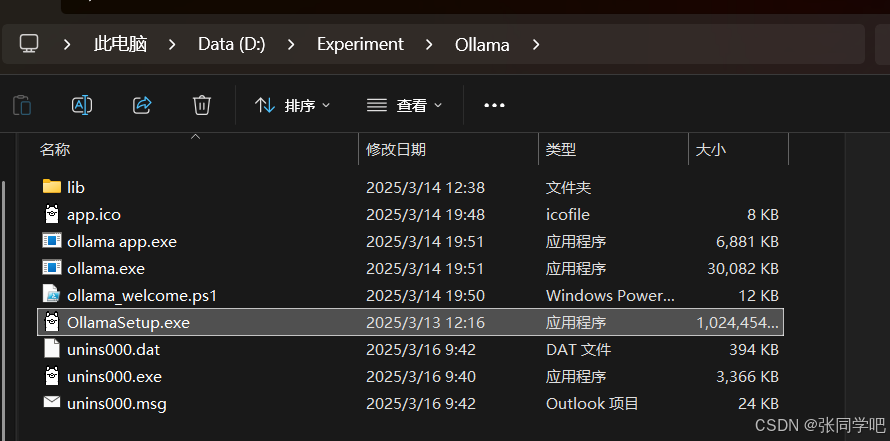
Task: Select the app.ico file name
Action: click(x=94, y=215)
